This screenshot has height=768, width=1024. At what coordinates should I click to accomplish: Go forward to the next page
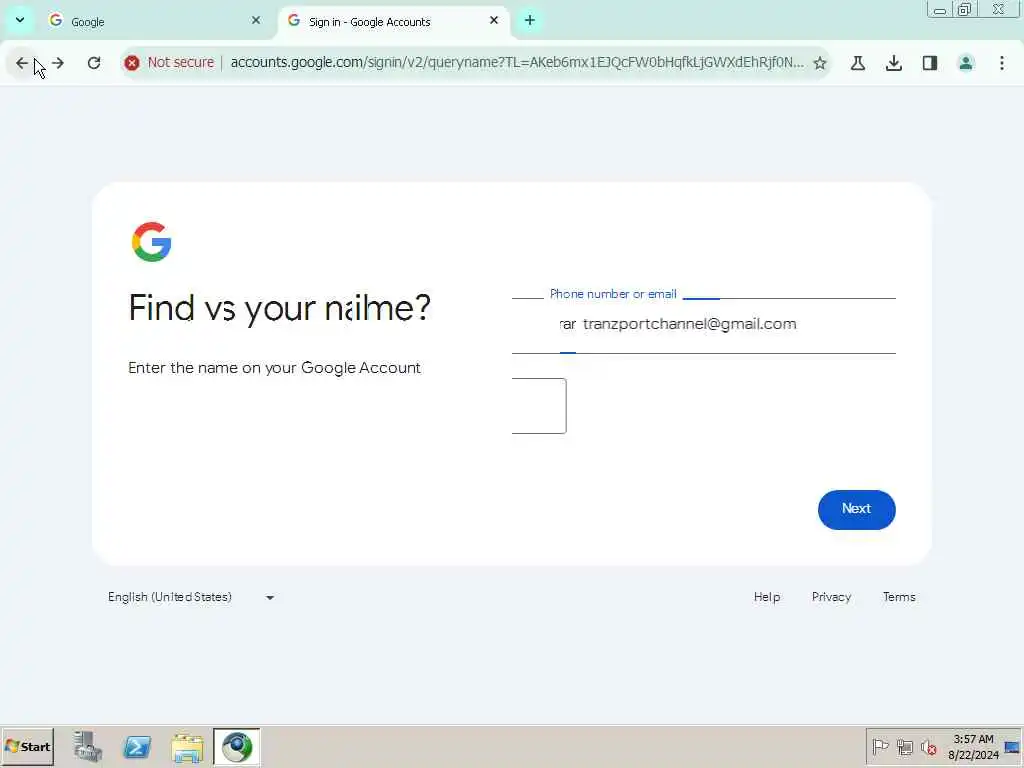coord(58,63)
